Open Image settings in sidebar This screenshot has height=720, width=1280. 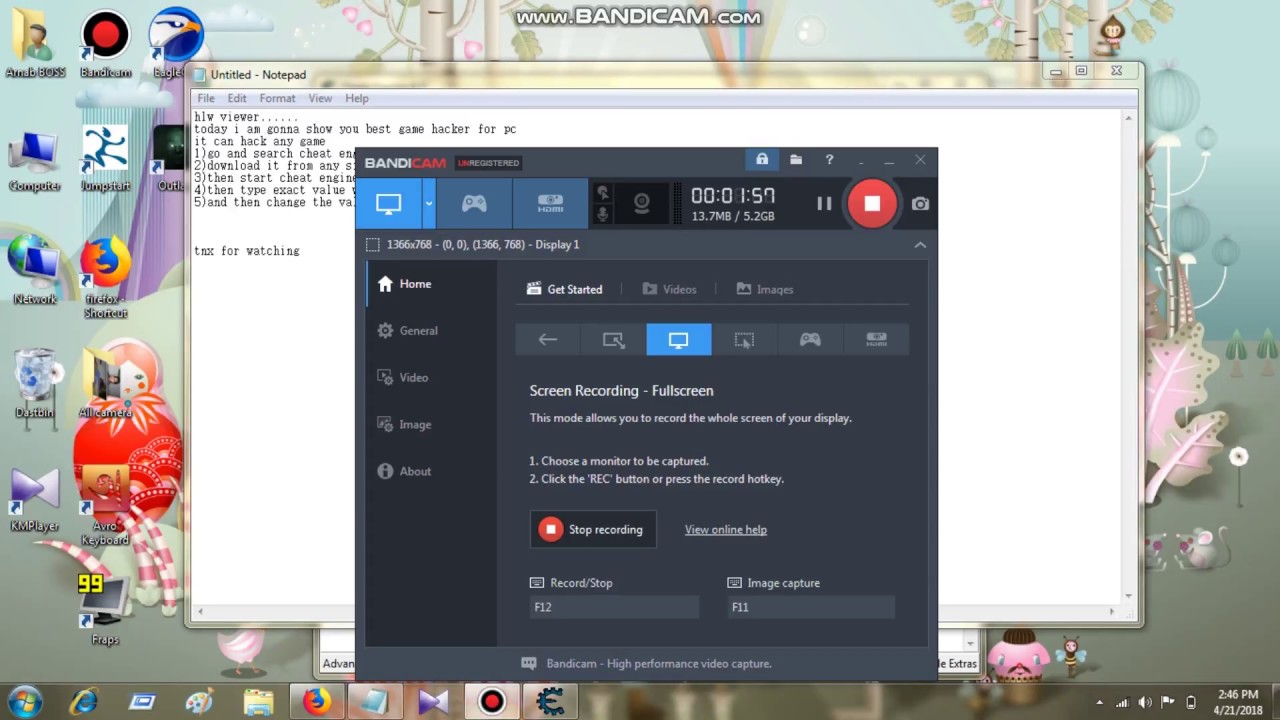[x=430, y=425]
